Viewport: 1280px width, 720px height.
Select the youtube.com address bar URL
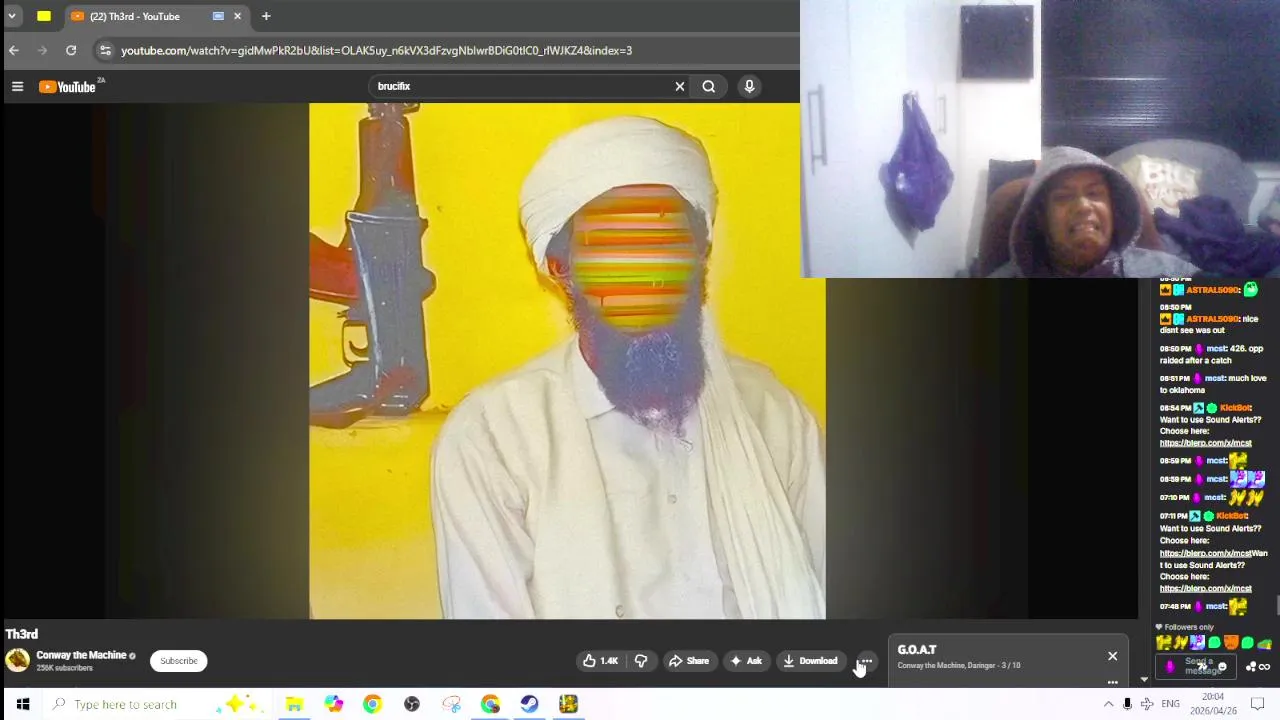point(376,50)
